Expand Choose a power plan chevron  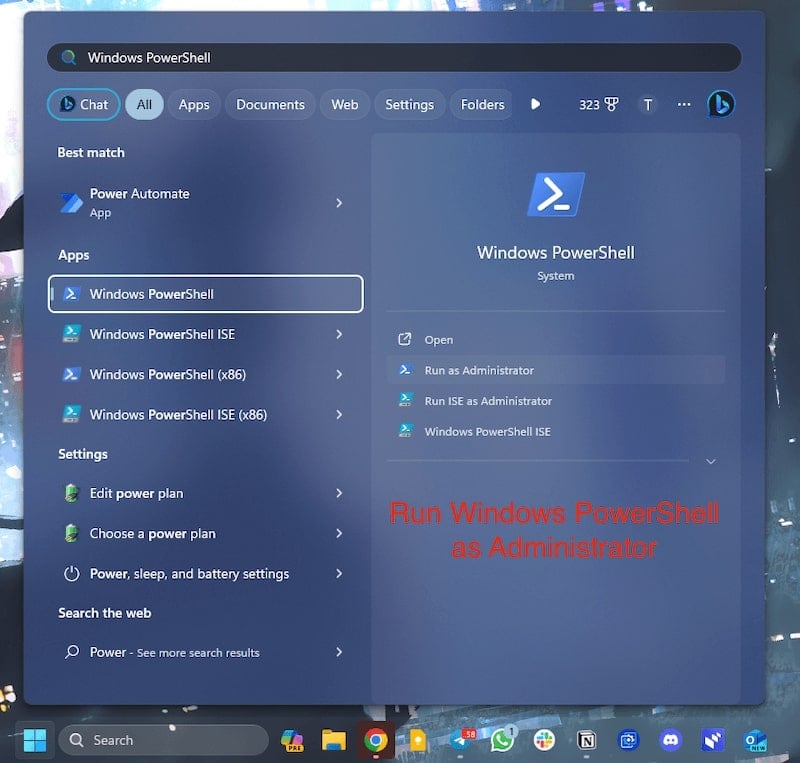(x=339, y=533)
